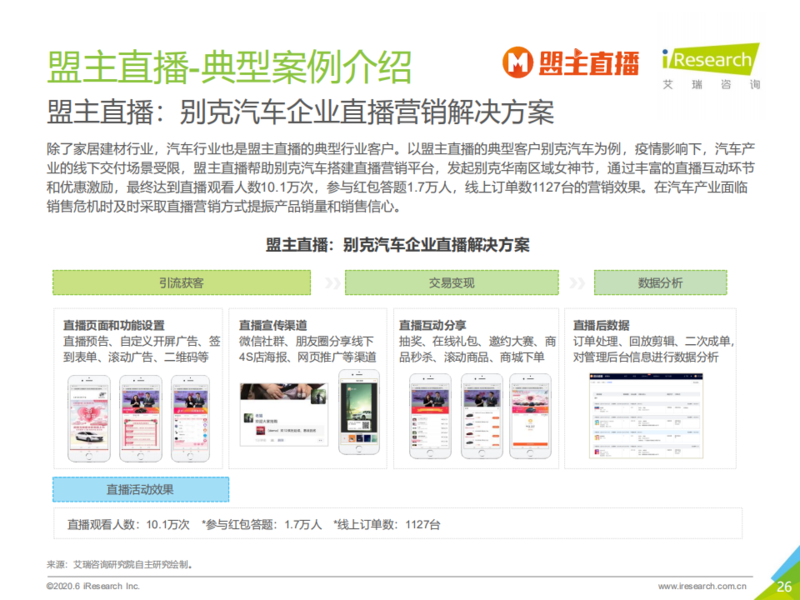Screen dimensions: 800x600
Task: Click the page number 26
Action: pyautogui.click(x=784, y=587)
